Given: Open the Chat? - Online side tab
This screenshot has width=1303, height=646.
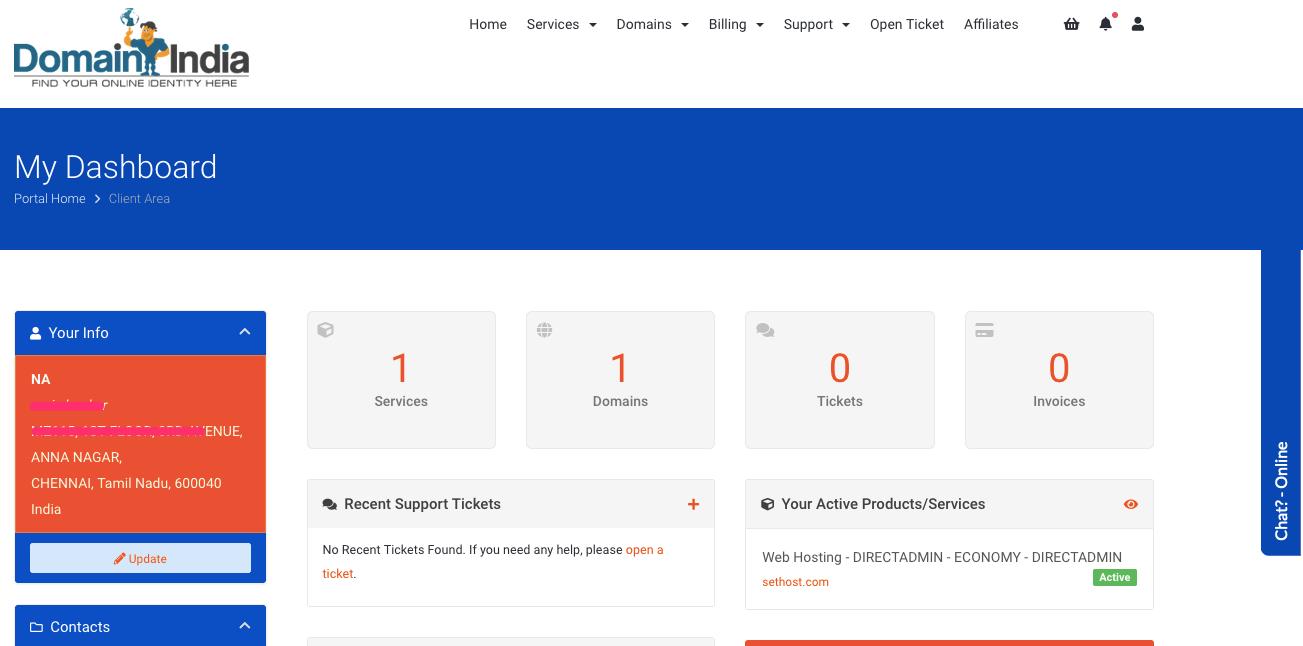Looking at the screenshot, I should (1281, 490).
